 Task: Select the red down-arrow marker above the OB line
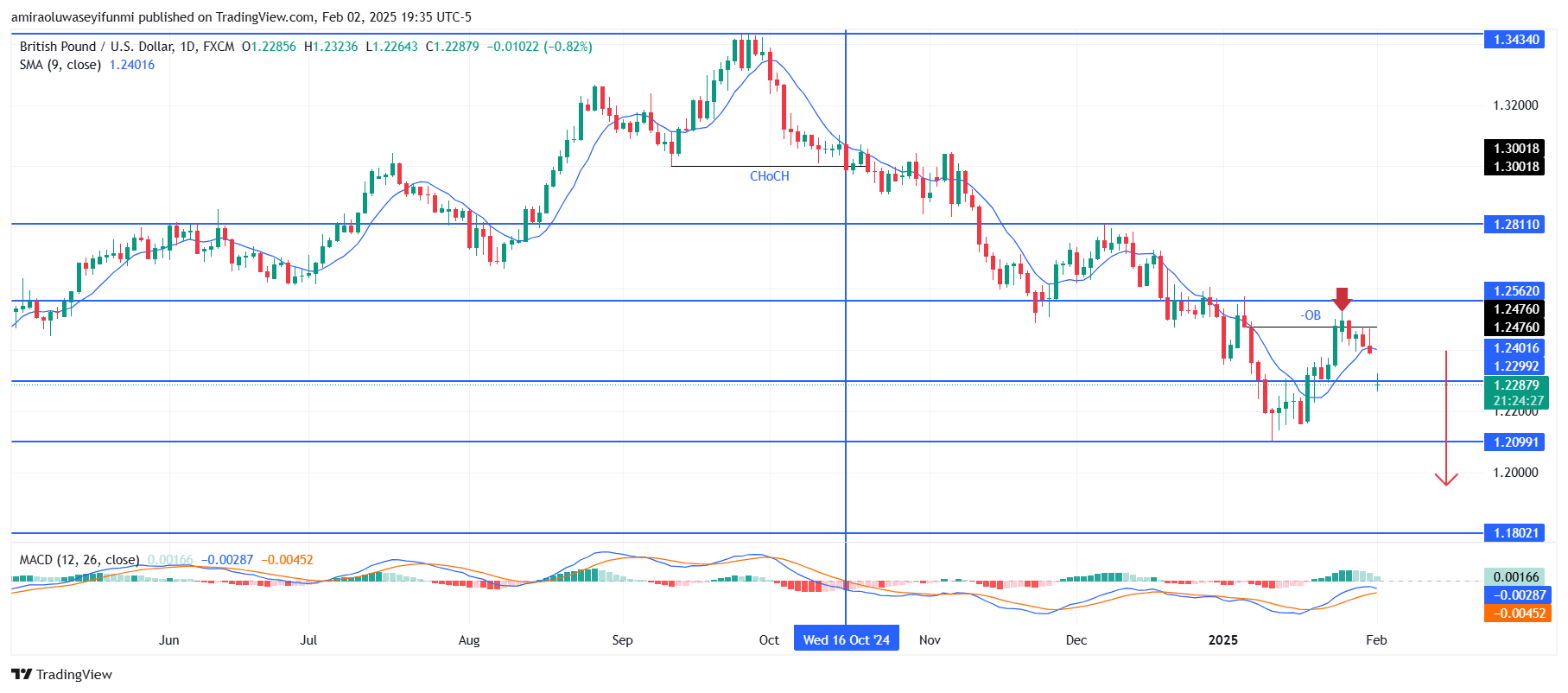[x=1342, y=299]
